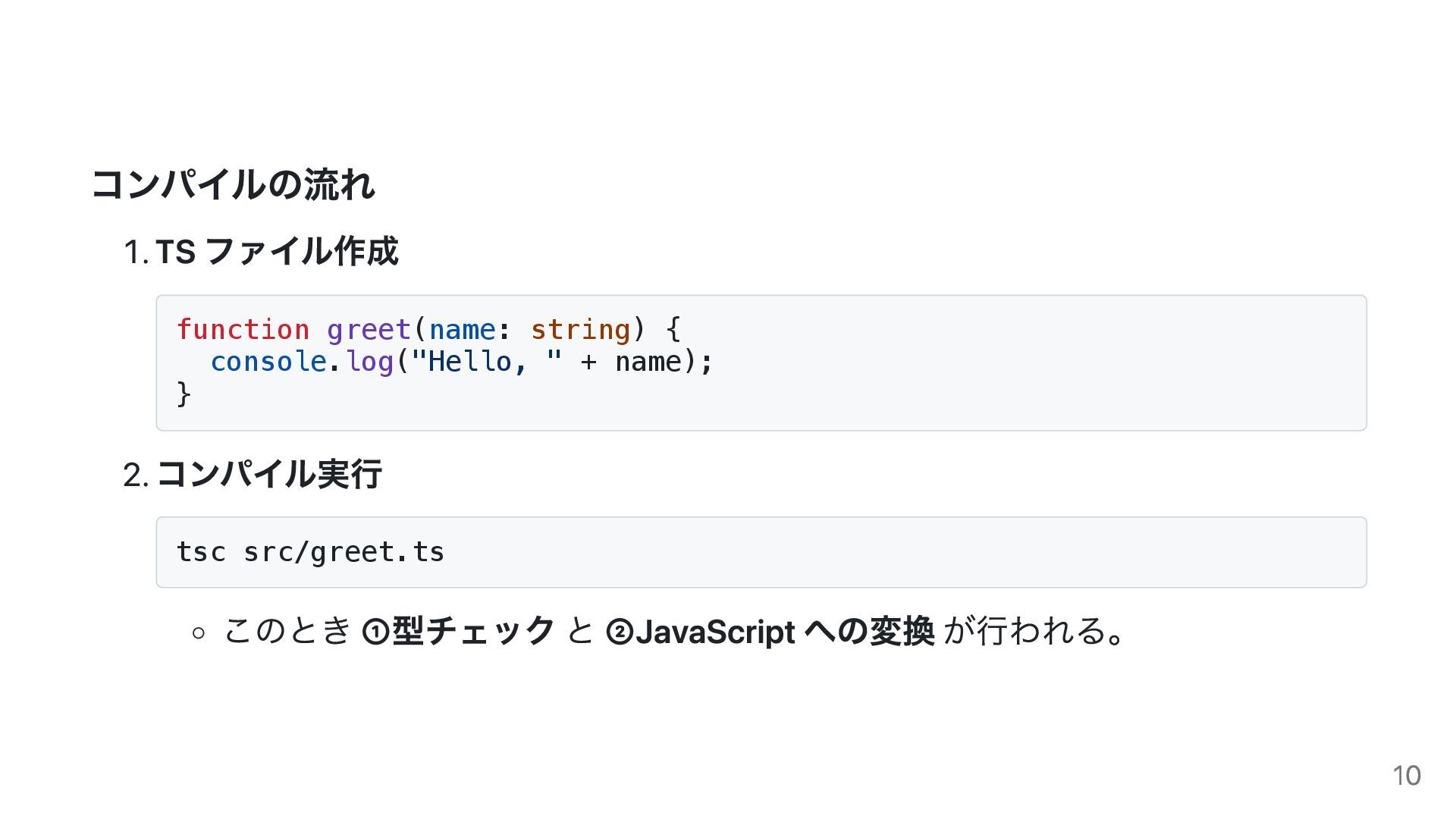This screenshot has width=1456, height=819.
Task: Click the heading コンパイルの流れ
Action: coord(233,184)
